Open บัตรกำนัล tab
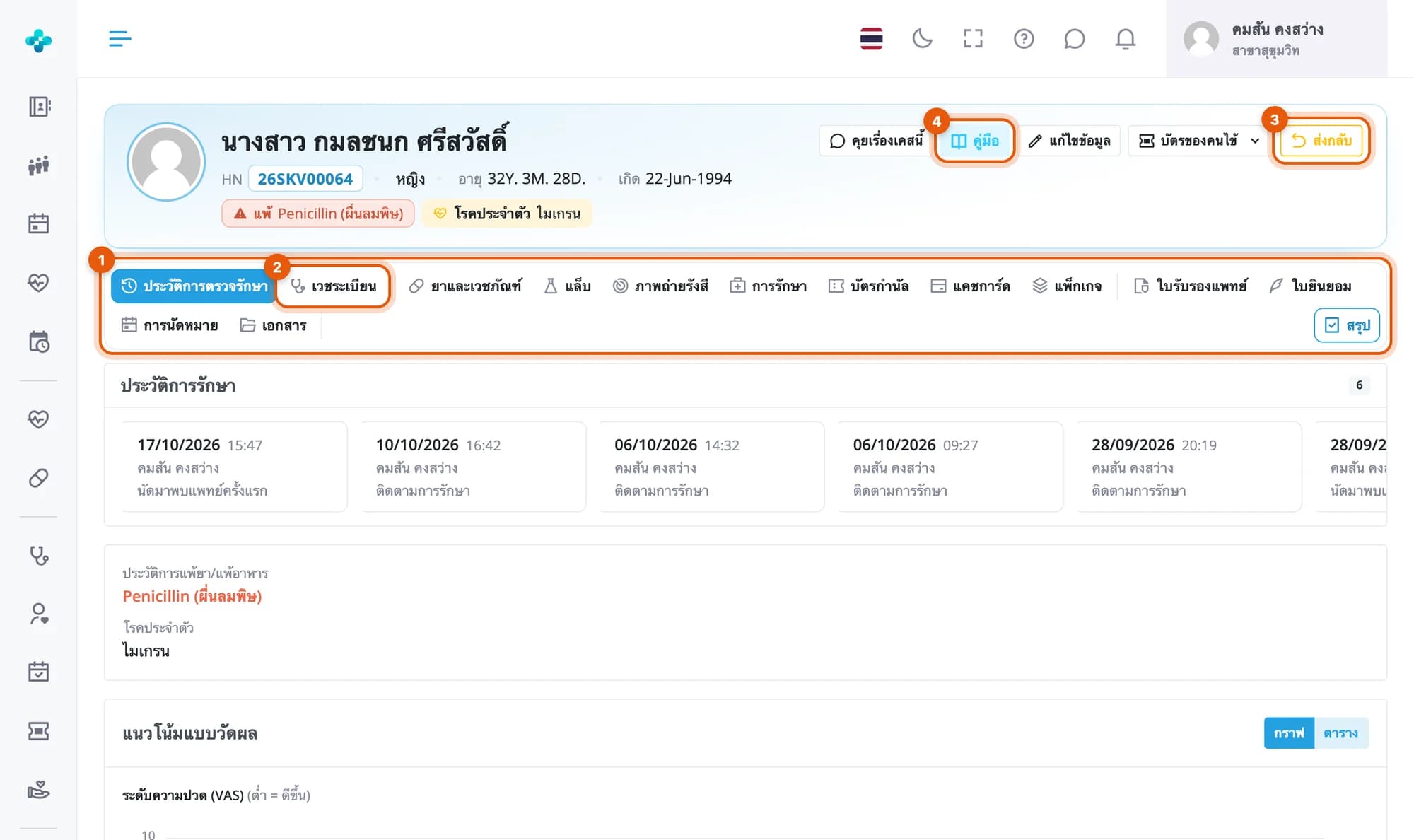1414x840 pixels. click(x=869, y=286)
